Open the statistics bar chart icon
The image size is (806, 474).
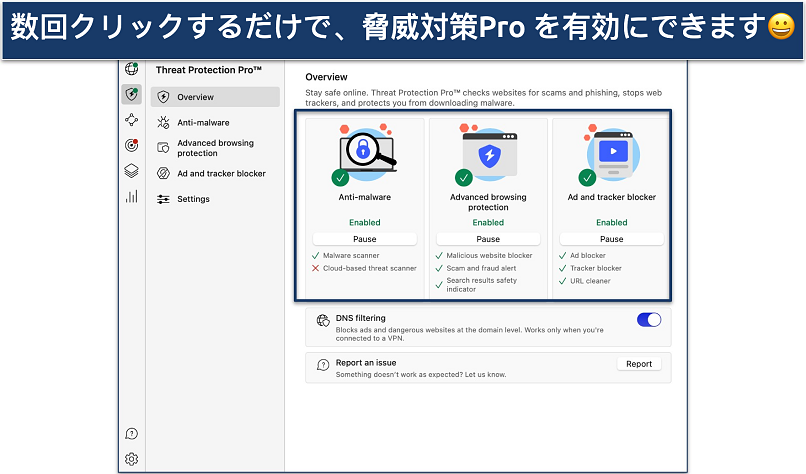click(132, 196)
